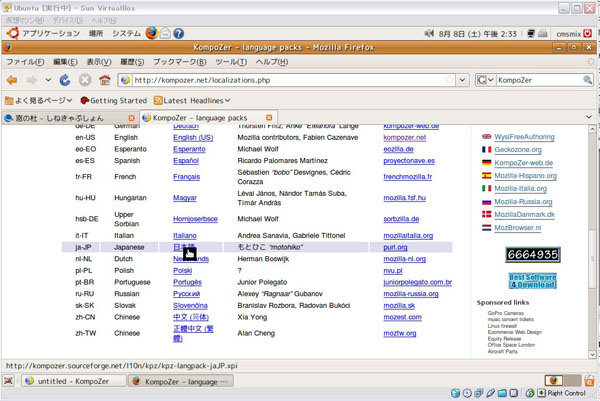The width and height of the screenshot is (600, 401).
Task: Open the address bar URL dropdown arrow
Action: pos(462,80)
